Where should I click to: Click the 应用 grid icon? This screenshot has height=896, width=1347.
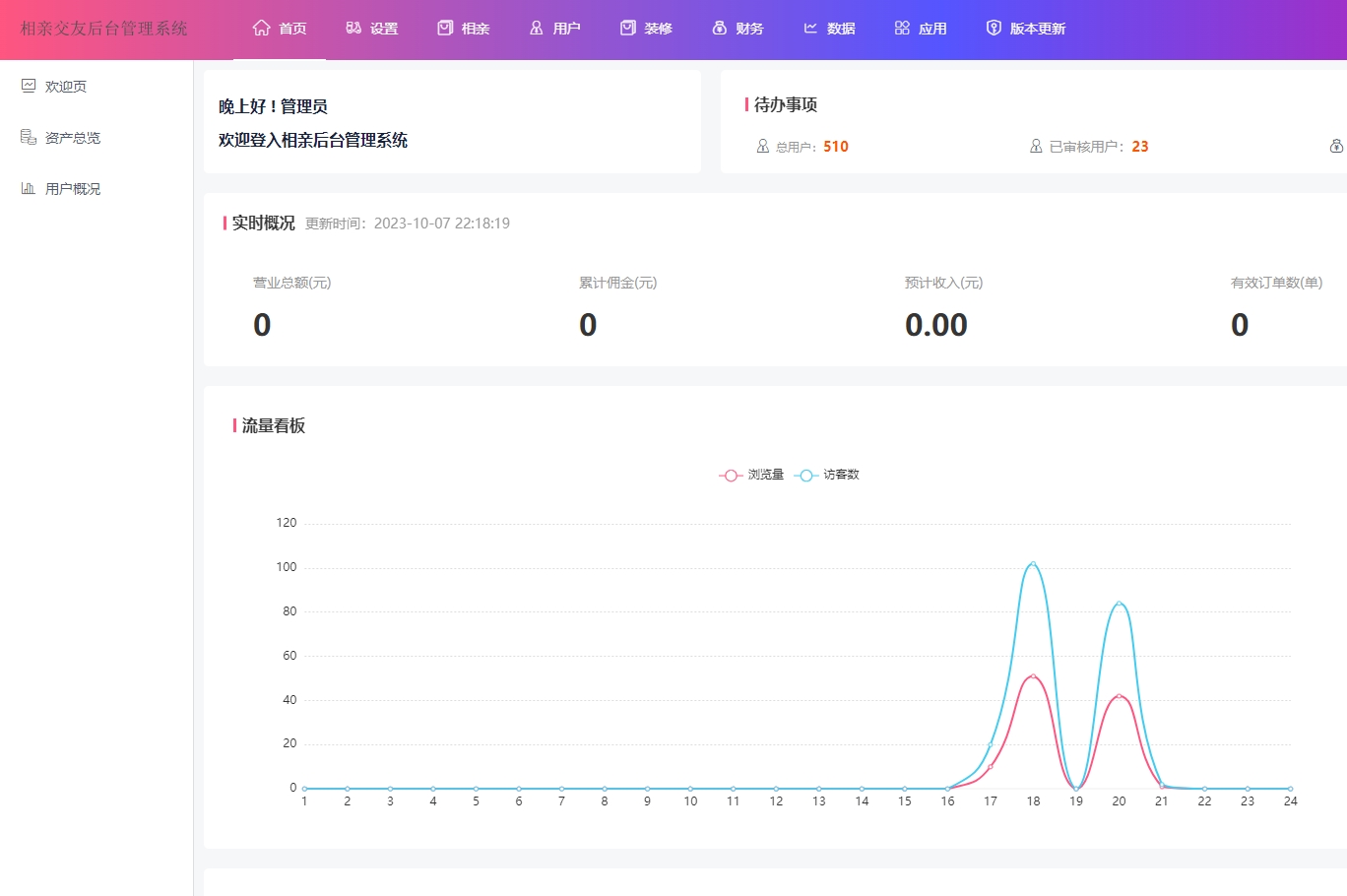[902, 29]
